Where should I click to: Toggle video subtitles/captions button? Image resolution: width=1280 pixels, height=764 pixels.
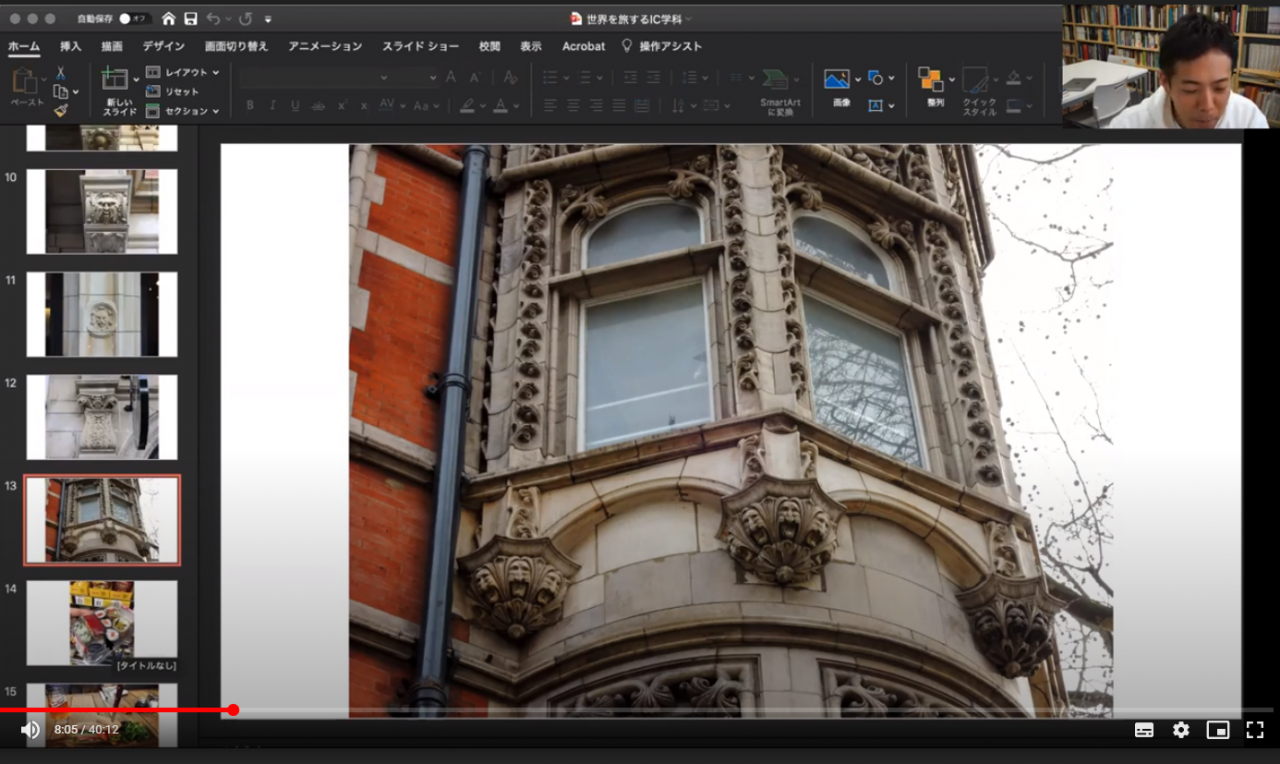1144,730
